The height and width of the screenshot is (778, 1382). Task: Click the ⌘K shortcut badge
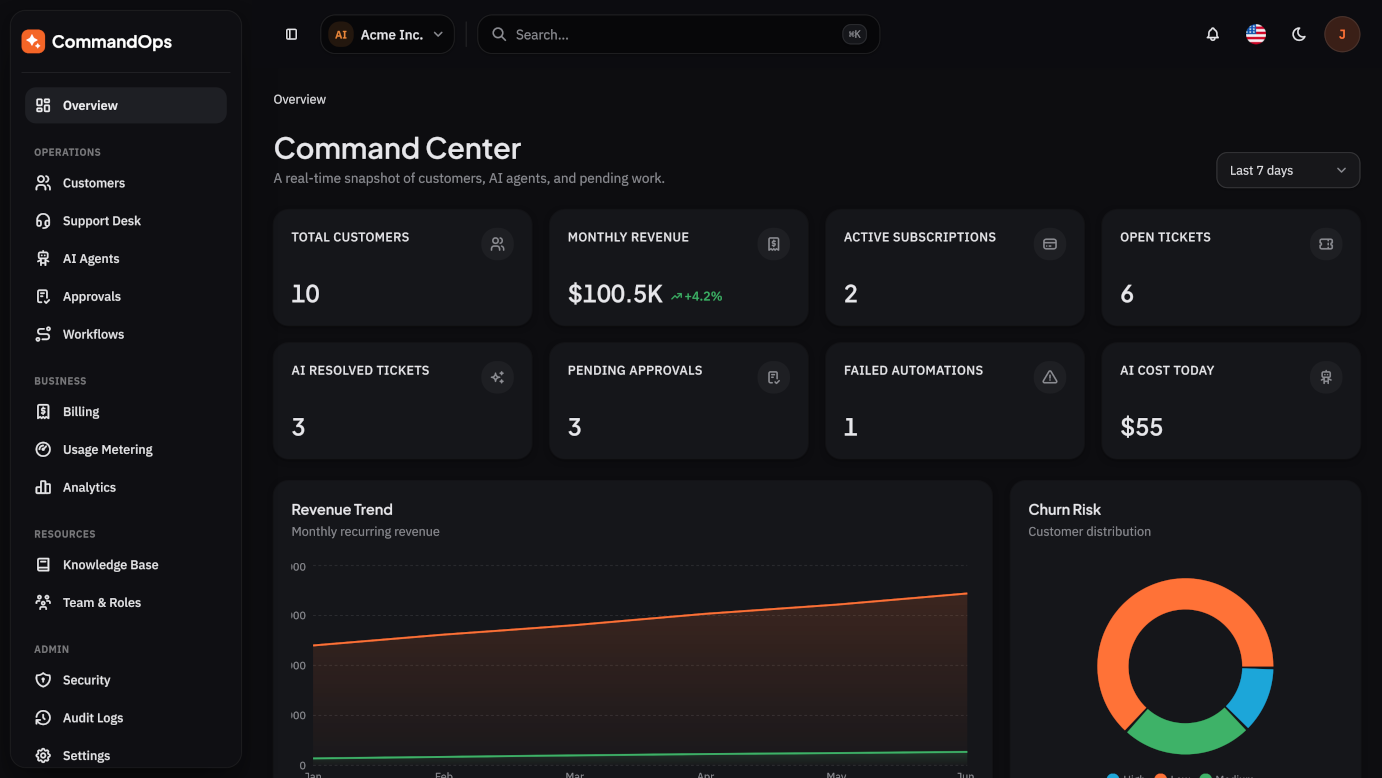pos(854,34)
